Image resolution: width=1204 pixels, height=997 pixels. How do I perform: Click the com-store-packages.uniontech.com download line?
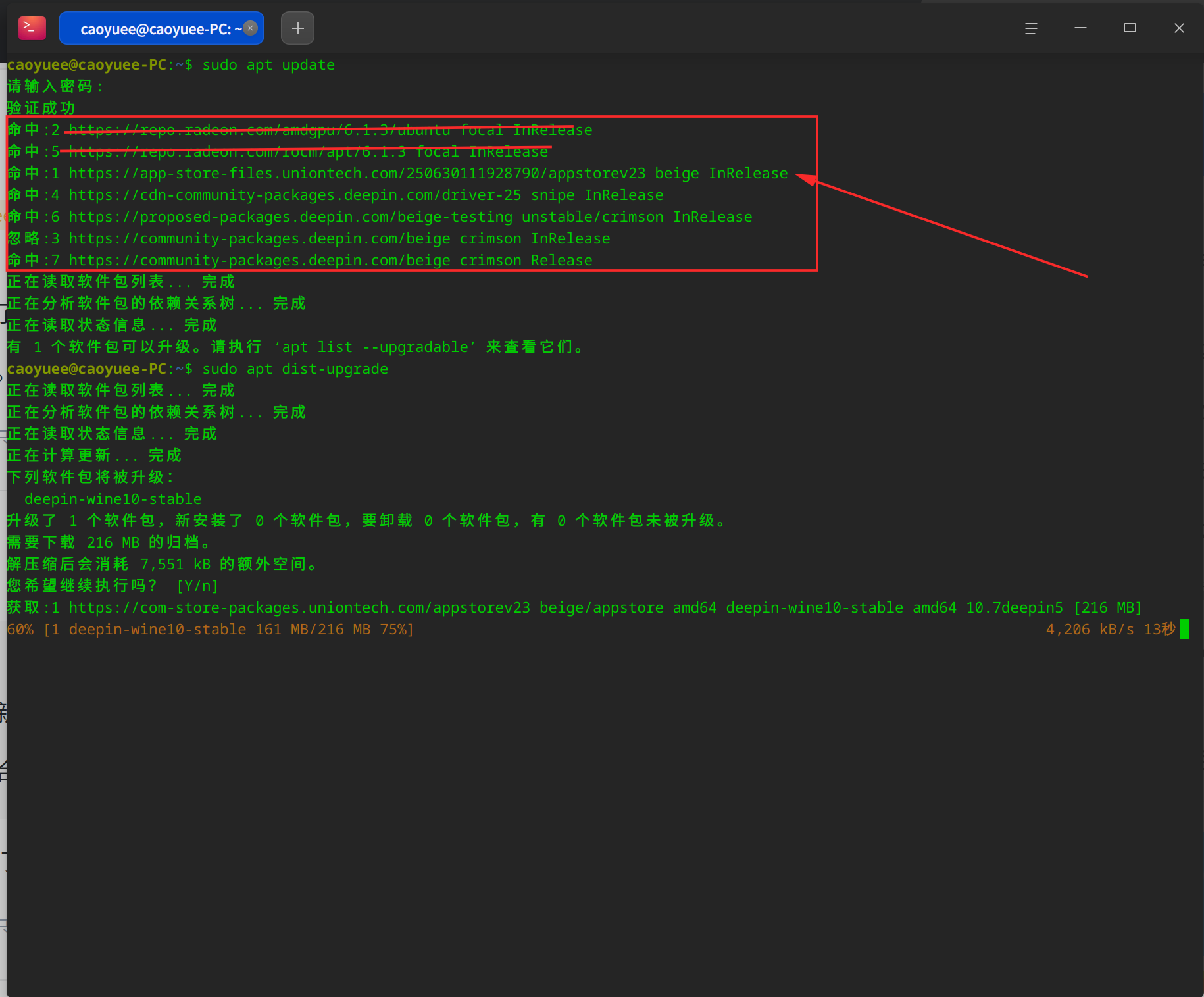(575, 607)
